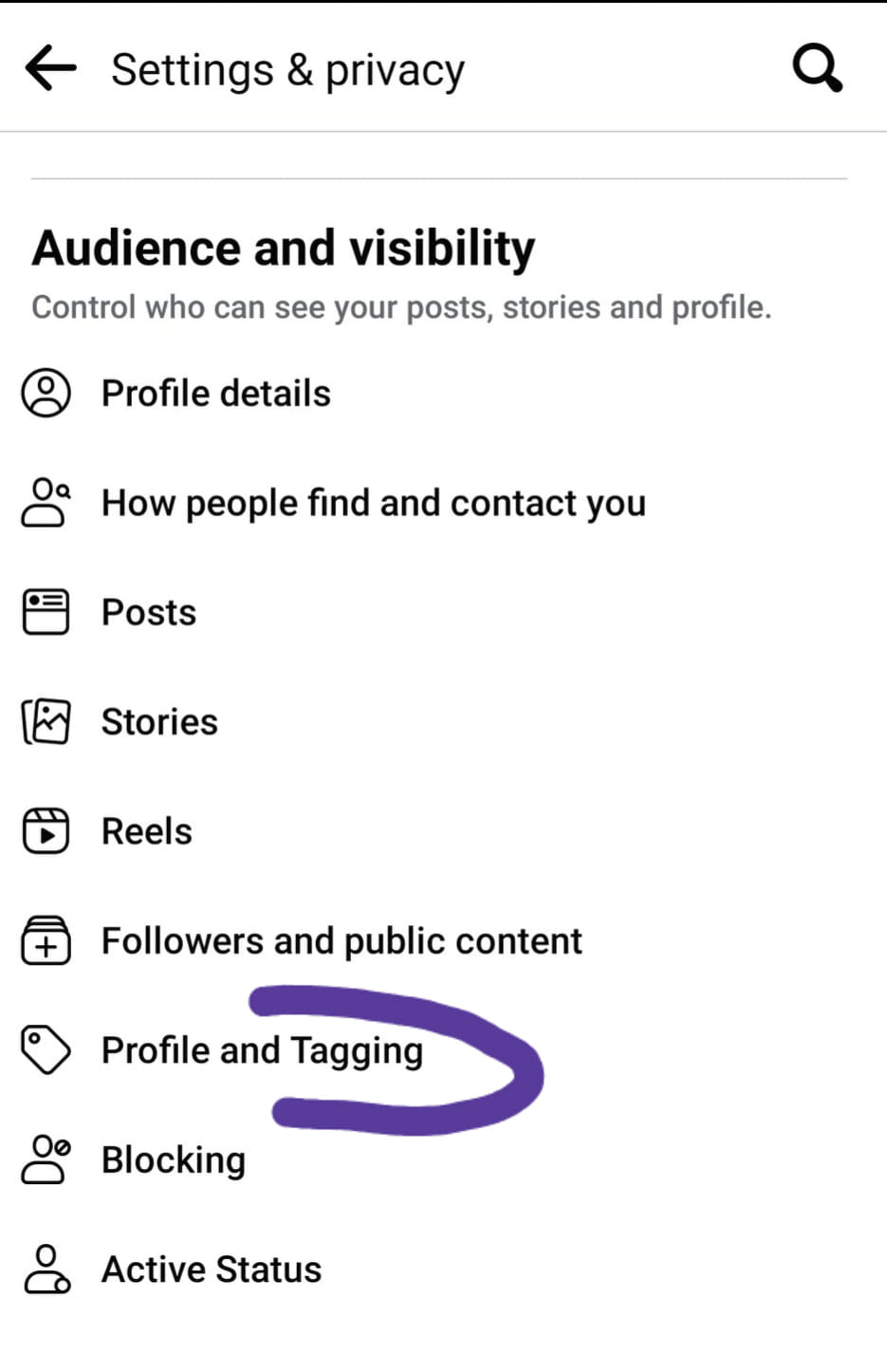Tap the Blocking person icon

point(46,1159)
